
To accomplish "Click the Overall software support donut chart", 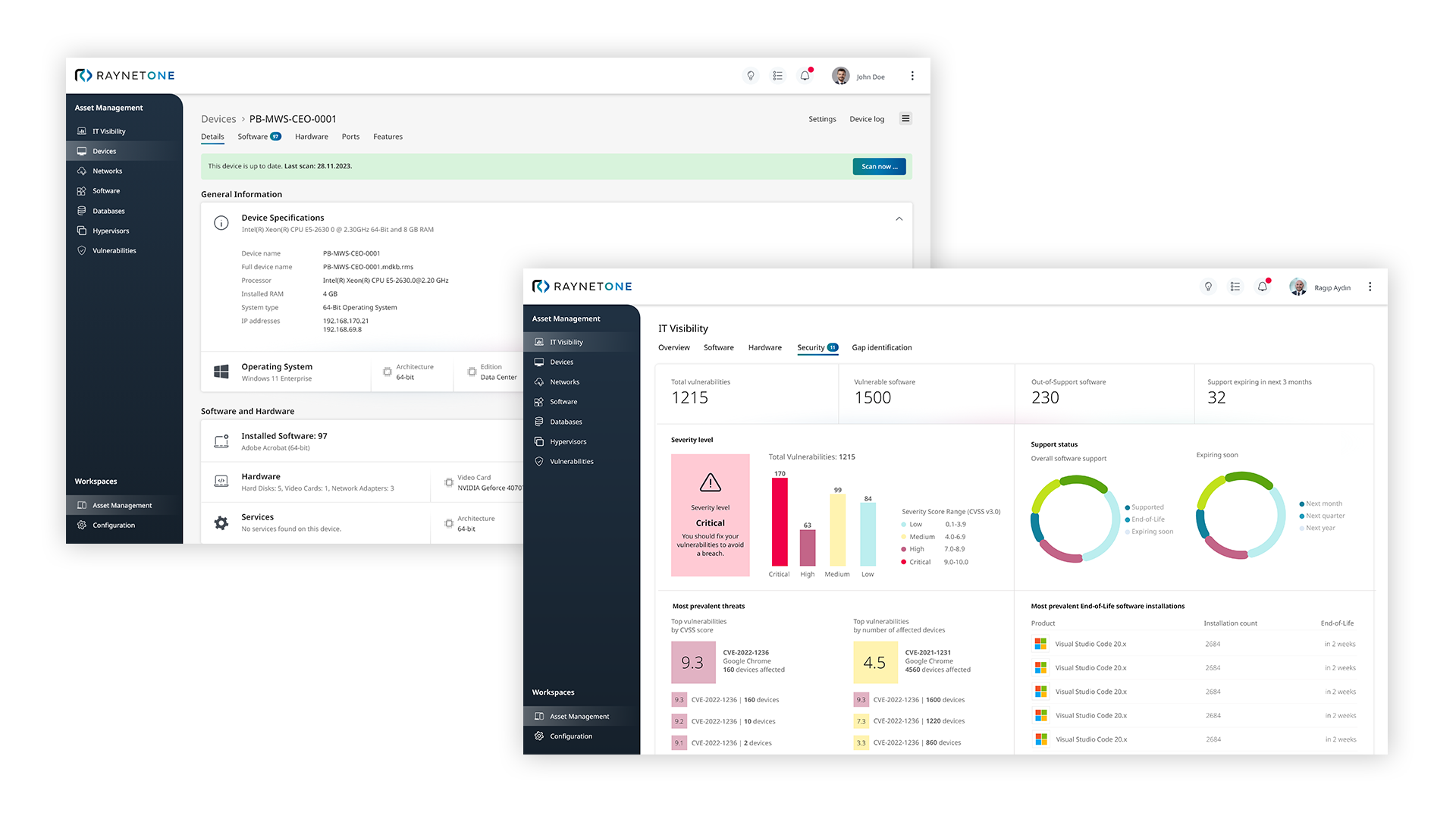I will tap(1075, 519).
